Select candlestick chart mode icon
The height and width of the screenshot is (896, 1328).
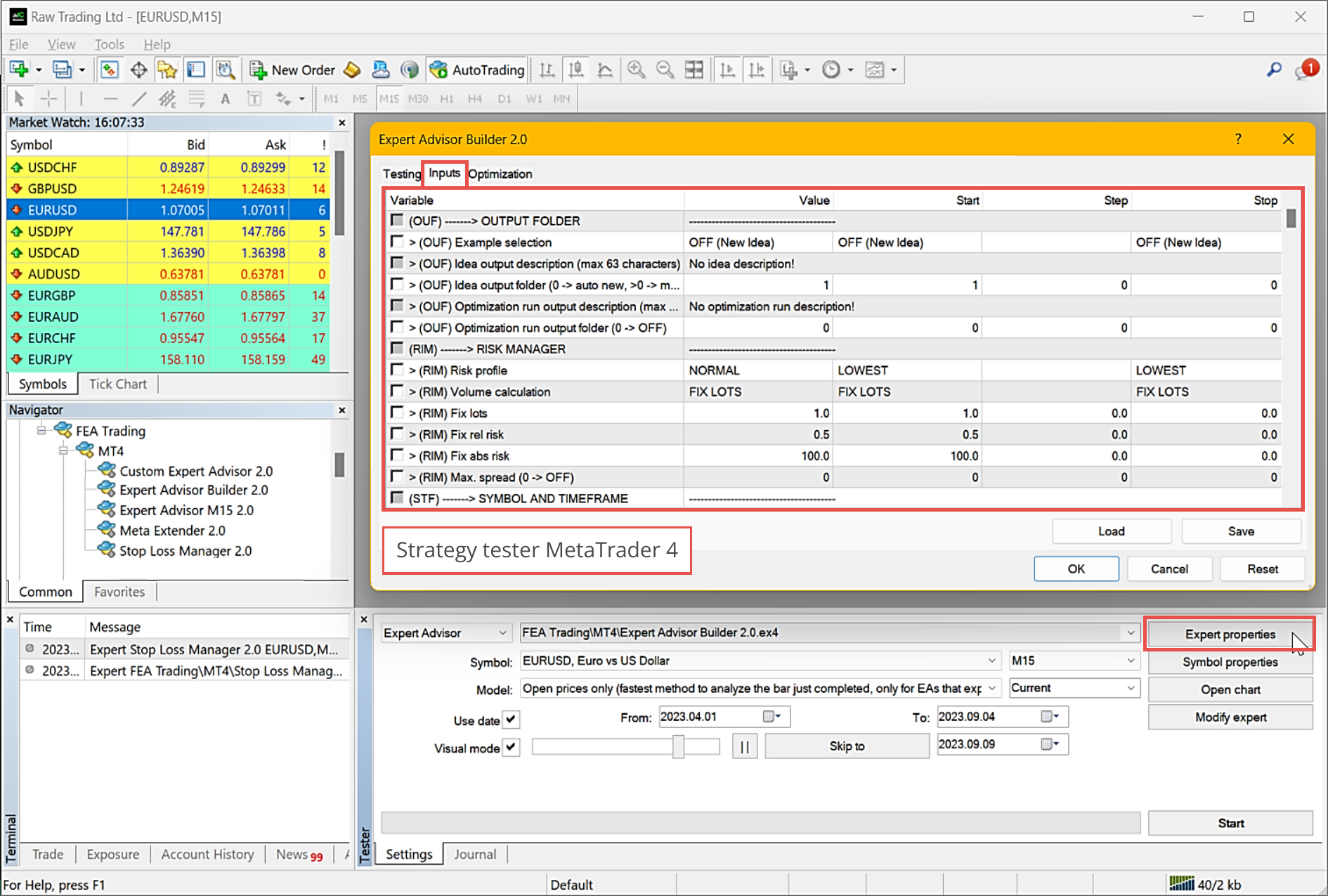coord(576,70)
